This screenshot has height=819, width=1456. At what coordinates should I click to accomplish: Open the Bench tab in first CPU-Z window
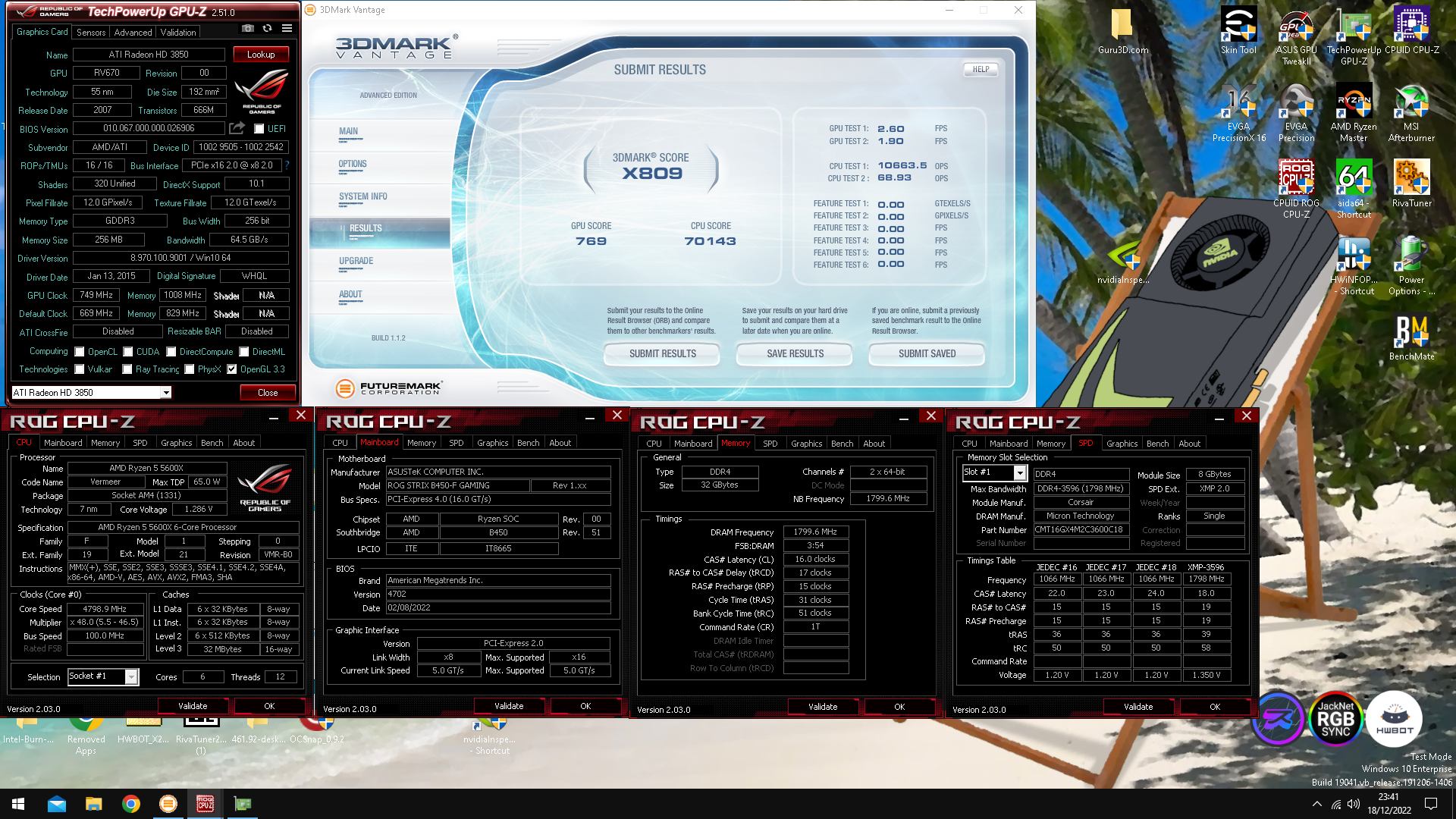pos(212,443)
